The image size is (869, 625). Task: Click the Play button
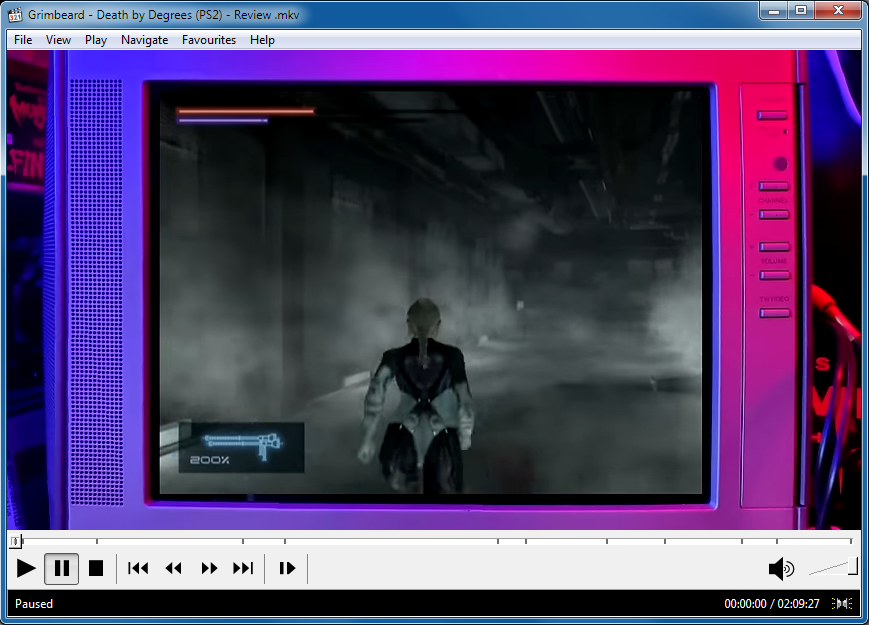point(26,568)
